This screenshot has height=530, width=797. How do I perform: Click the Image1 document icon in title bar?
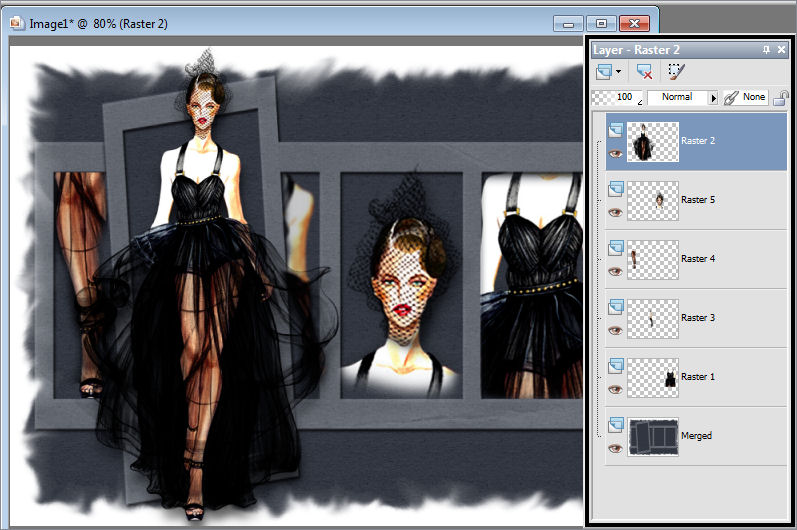pos(18,23)
